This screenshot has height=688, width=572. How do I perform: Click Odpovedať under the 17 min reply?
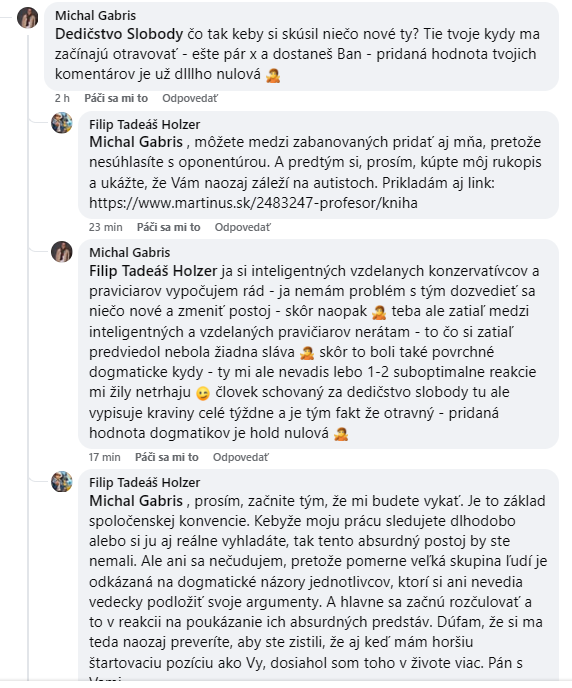240,457
